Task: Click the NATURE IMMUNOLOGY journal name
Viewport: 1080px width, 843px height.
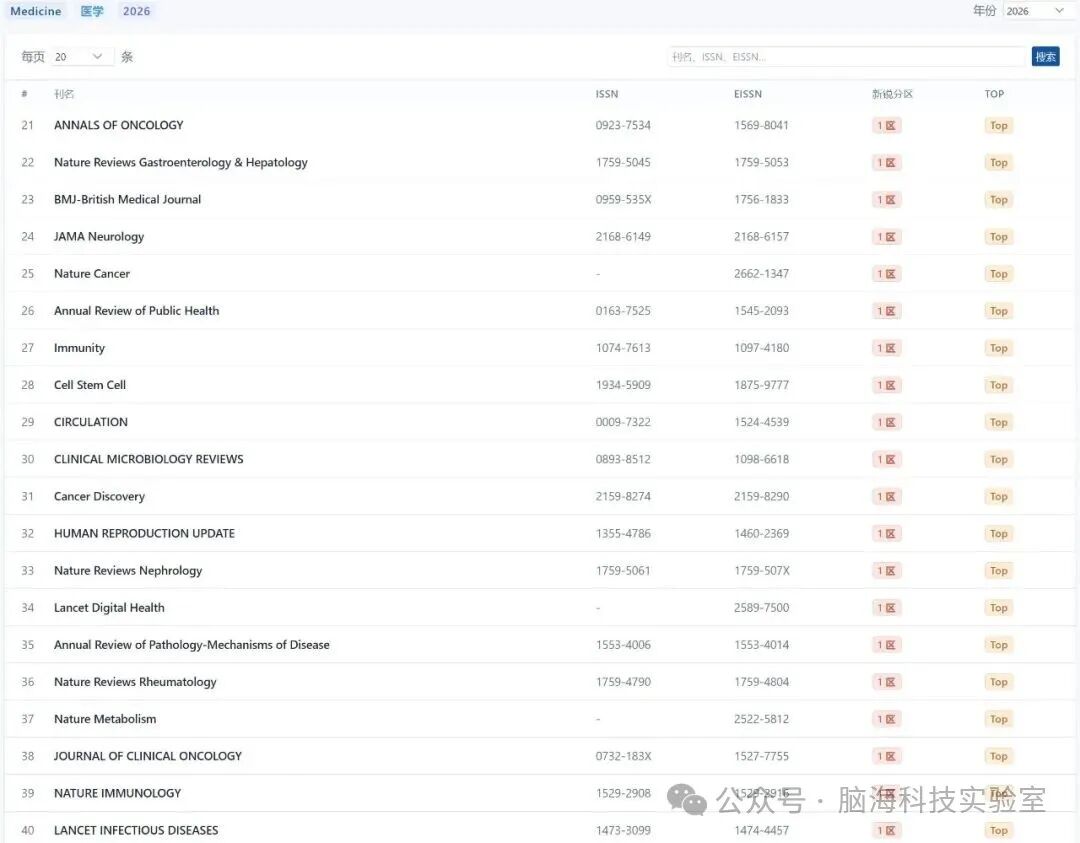Action: click(x=117, y=793)
